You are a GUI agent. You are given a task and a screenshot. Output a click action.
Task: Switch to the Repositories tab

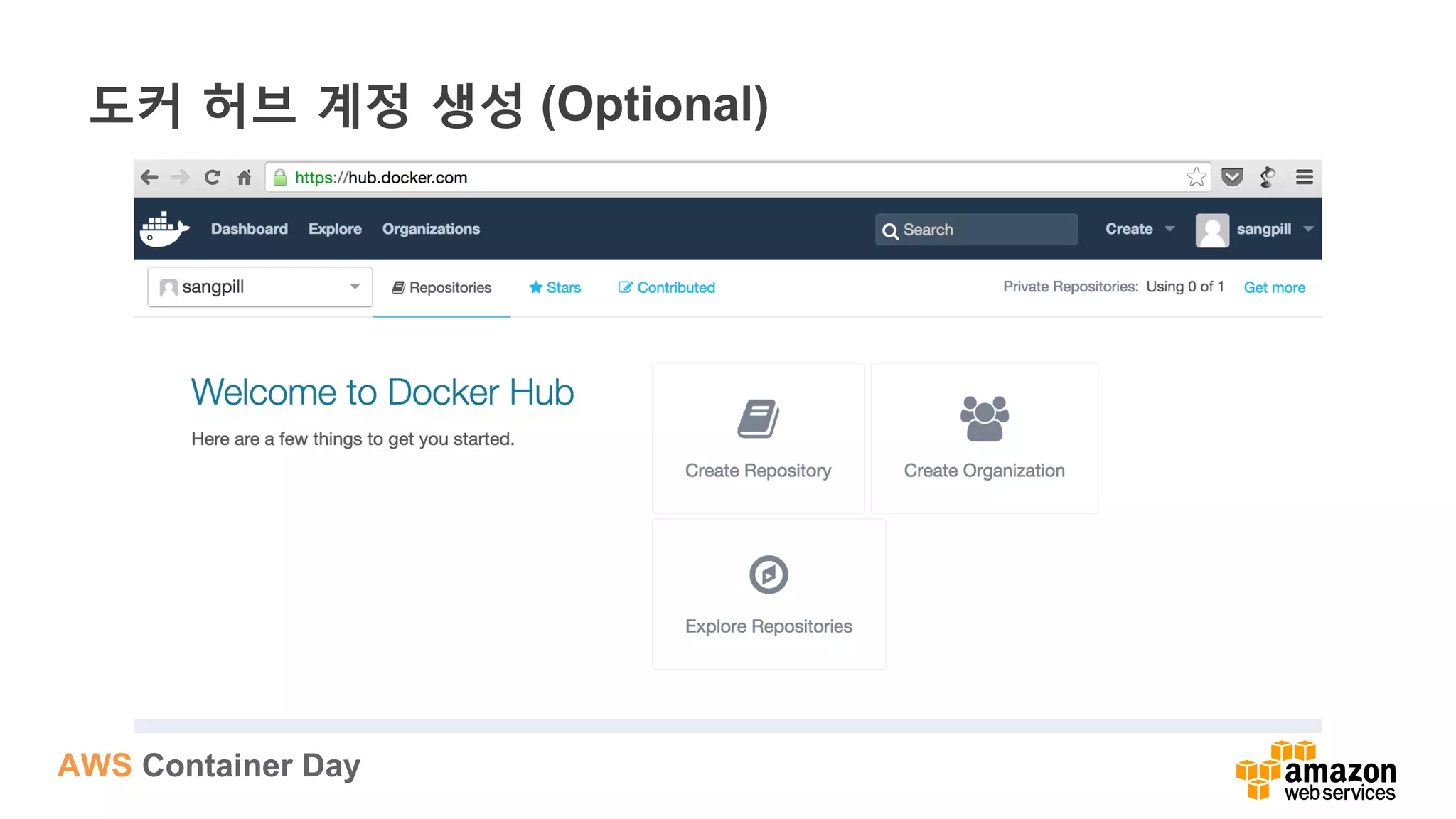tap(441, 287)
